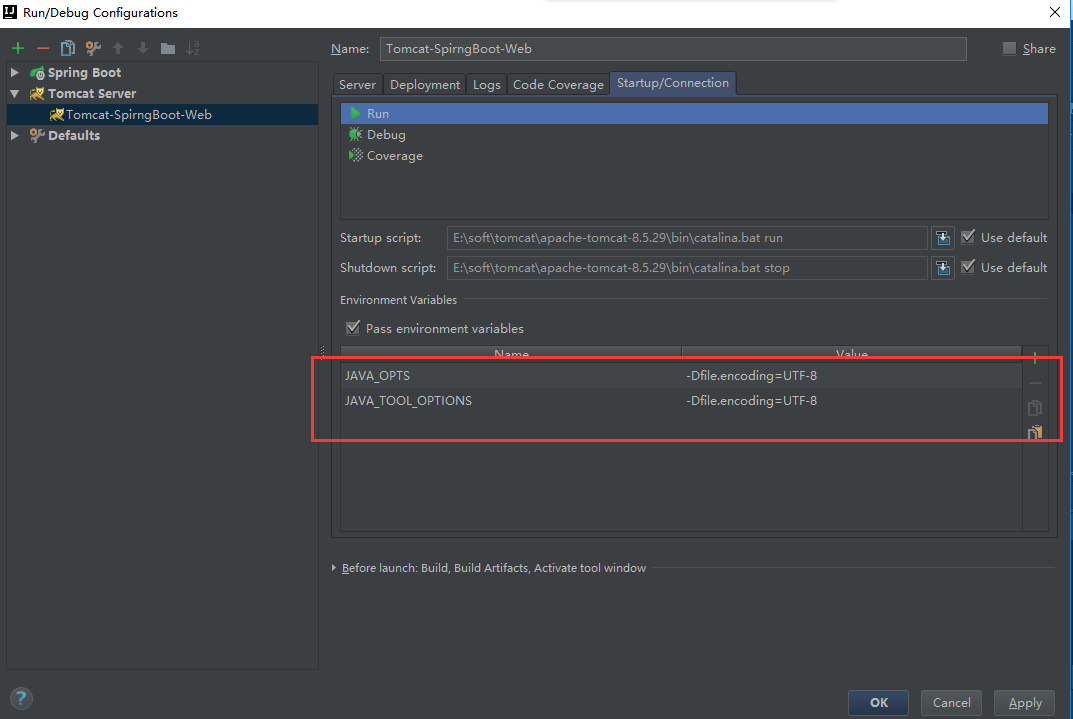
Task: Remove configuration with red minus icon
Action: coord(42,48)
